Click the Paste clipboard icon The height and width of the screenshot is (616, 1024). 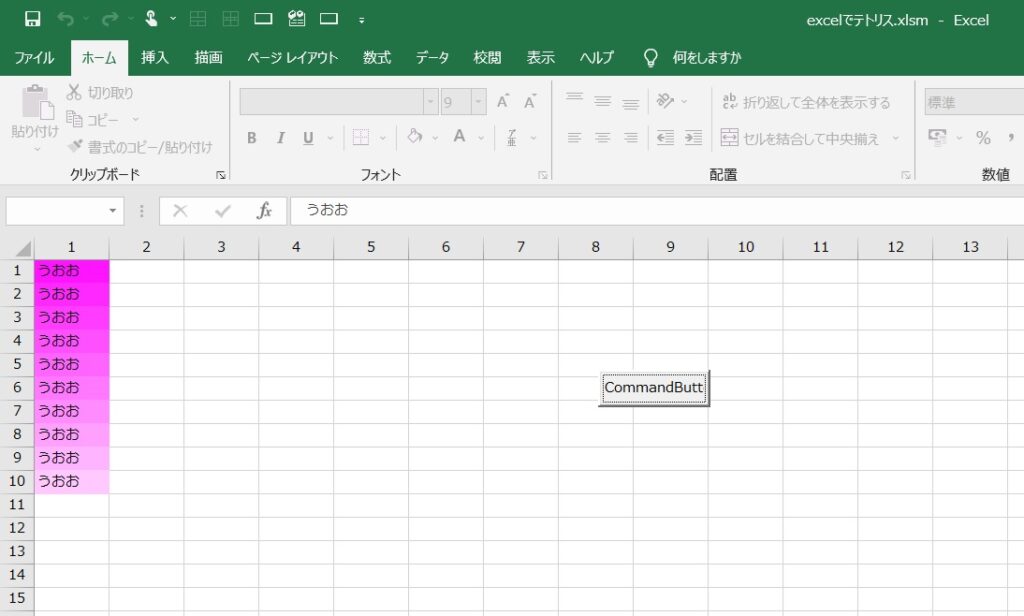pos(36,103)
